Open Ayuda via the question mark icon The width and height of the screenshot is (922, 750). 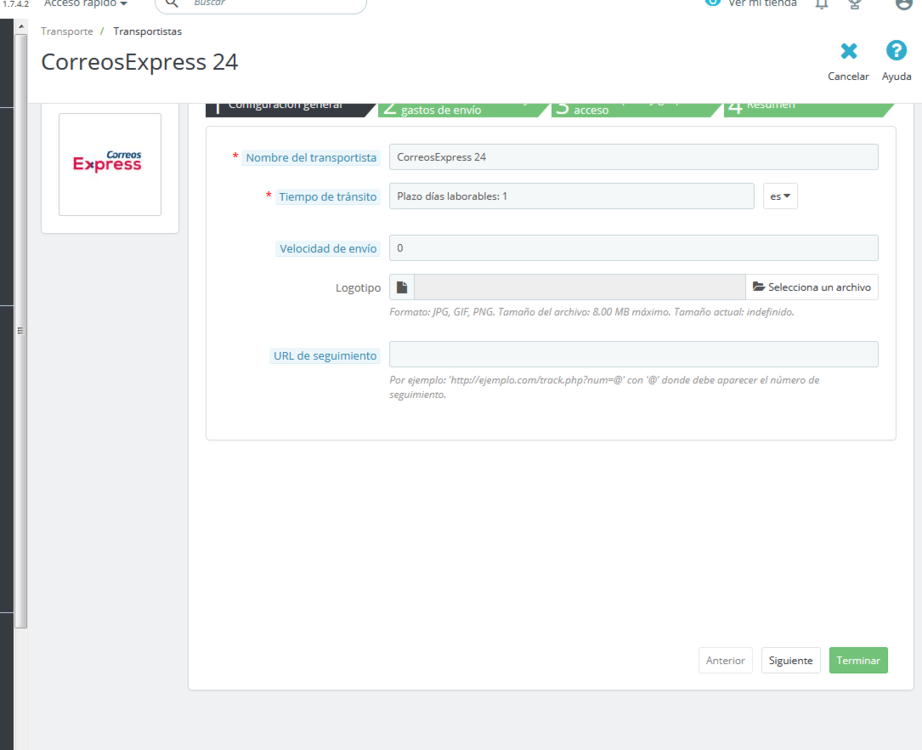[895, 51]
